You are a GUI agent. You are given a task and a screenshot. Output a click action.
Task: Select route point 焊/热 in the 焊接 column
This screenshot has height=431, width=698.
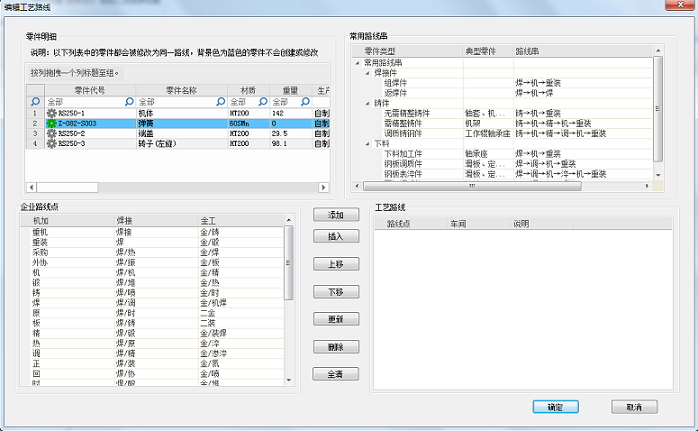[126, 252]
